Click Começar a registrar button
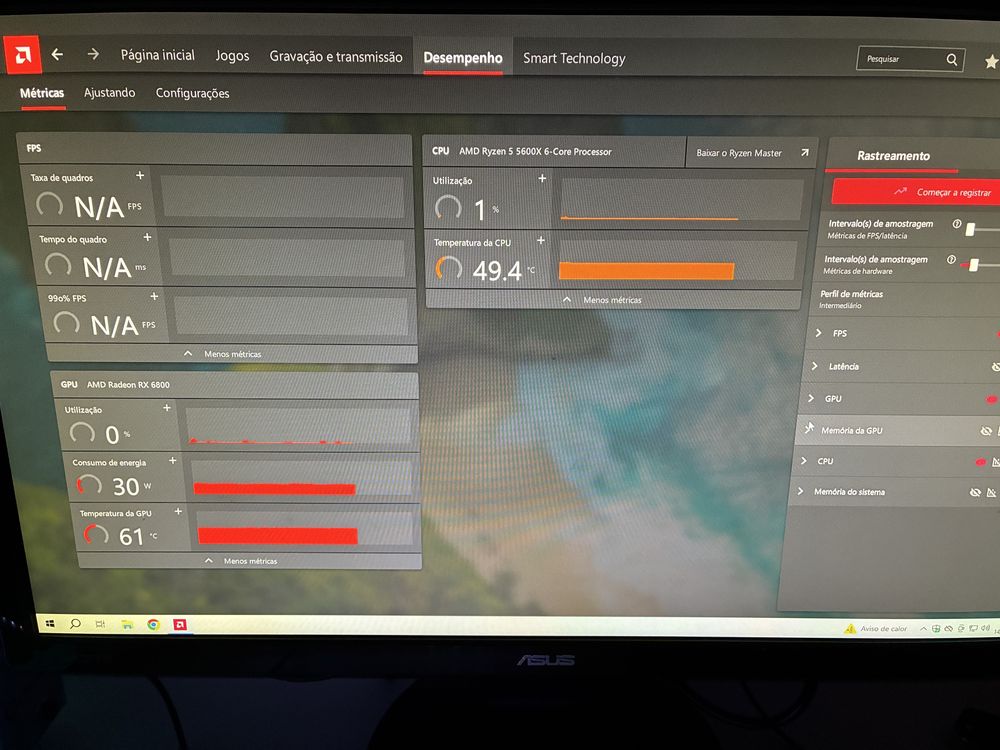1000x750 pixels. [x=916, y=191]
